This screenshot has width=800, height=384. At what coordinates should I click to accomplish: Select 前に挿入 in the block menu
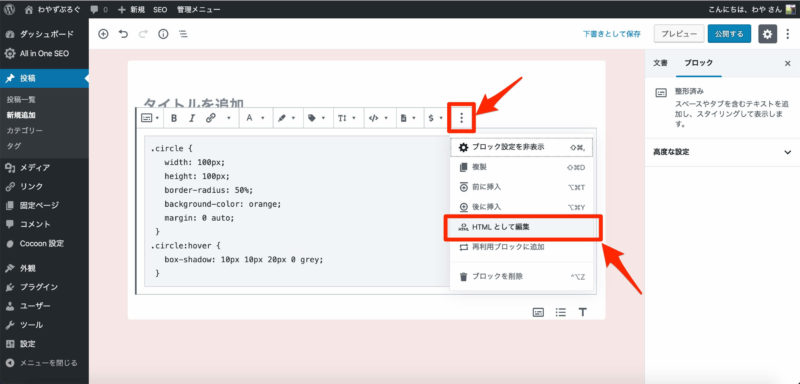[x=522, y=187]
